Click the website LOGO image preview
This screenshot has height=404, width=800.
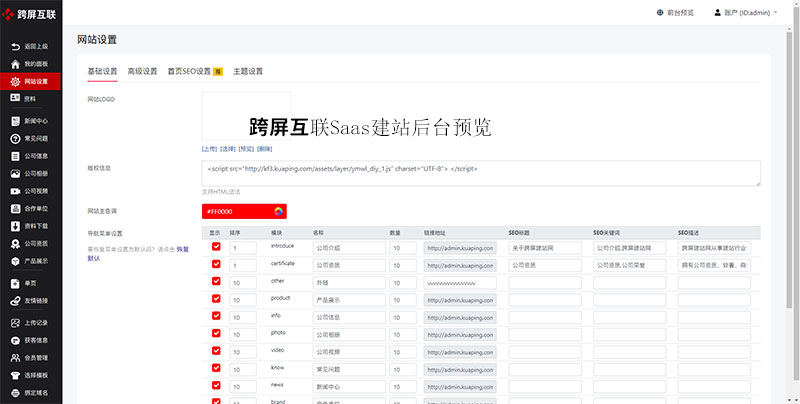(246, 116)
